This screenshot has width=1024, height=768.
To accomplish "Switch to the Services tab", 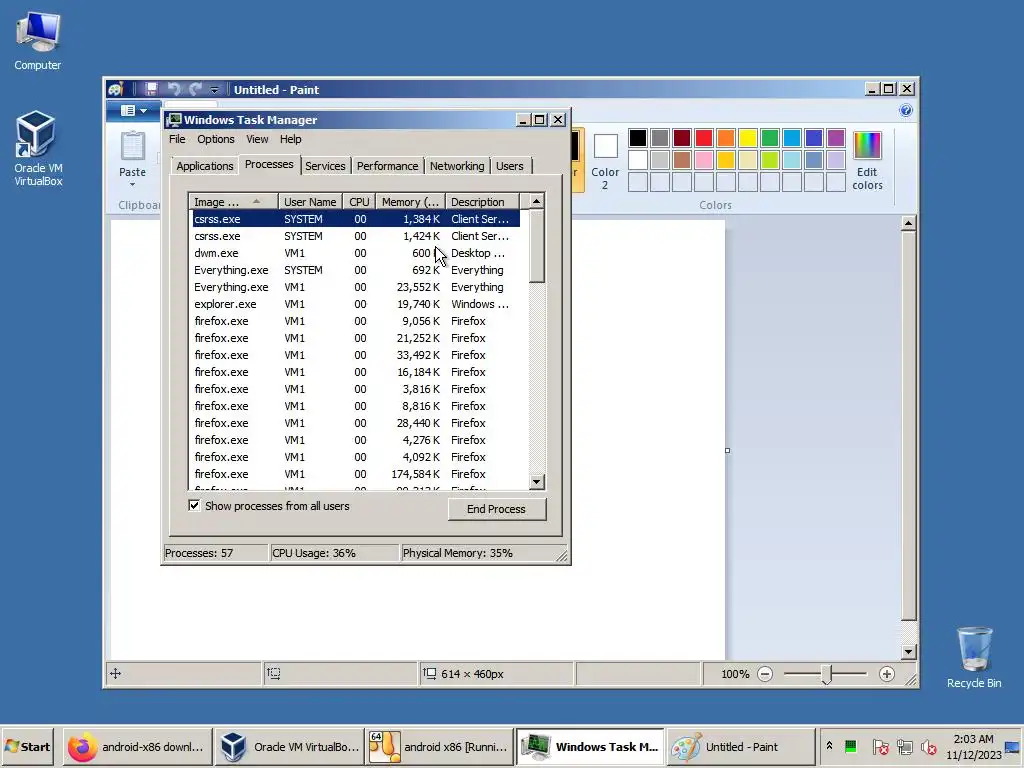I will pos(325,166).
